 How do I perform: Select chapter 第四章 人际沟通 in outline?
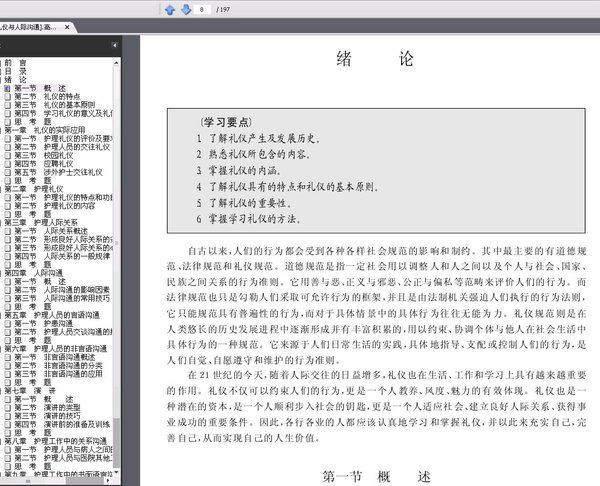tap(39, 273)
